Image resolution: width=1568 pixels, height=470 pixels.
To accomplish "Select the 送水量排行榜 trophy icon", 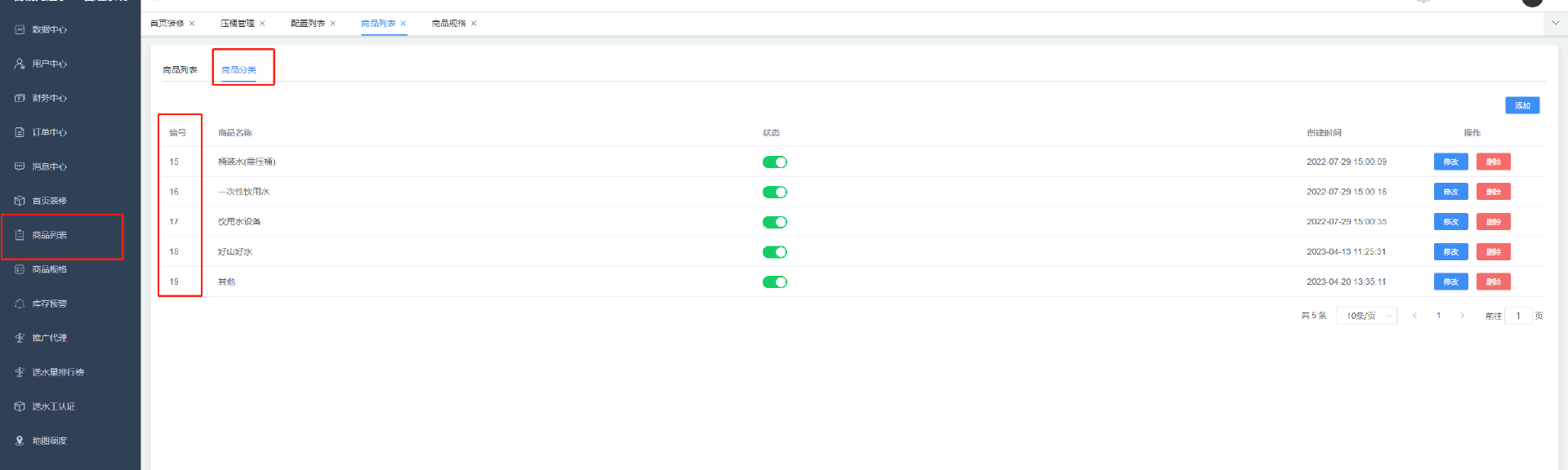I will click(x=20, y=372).
